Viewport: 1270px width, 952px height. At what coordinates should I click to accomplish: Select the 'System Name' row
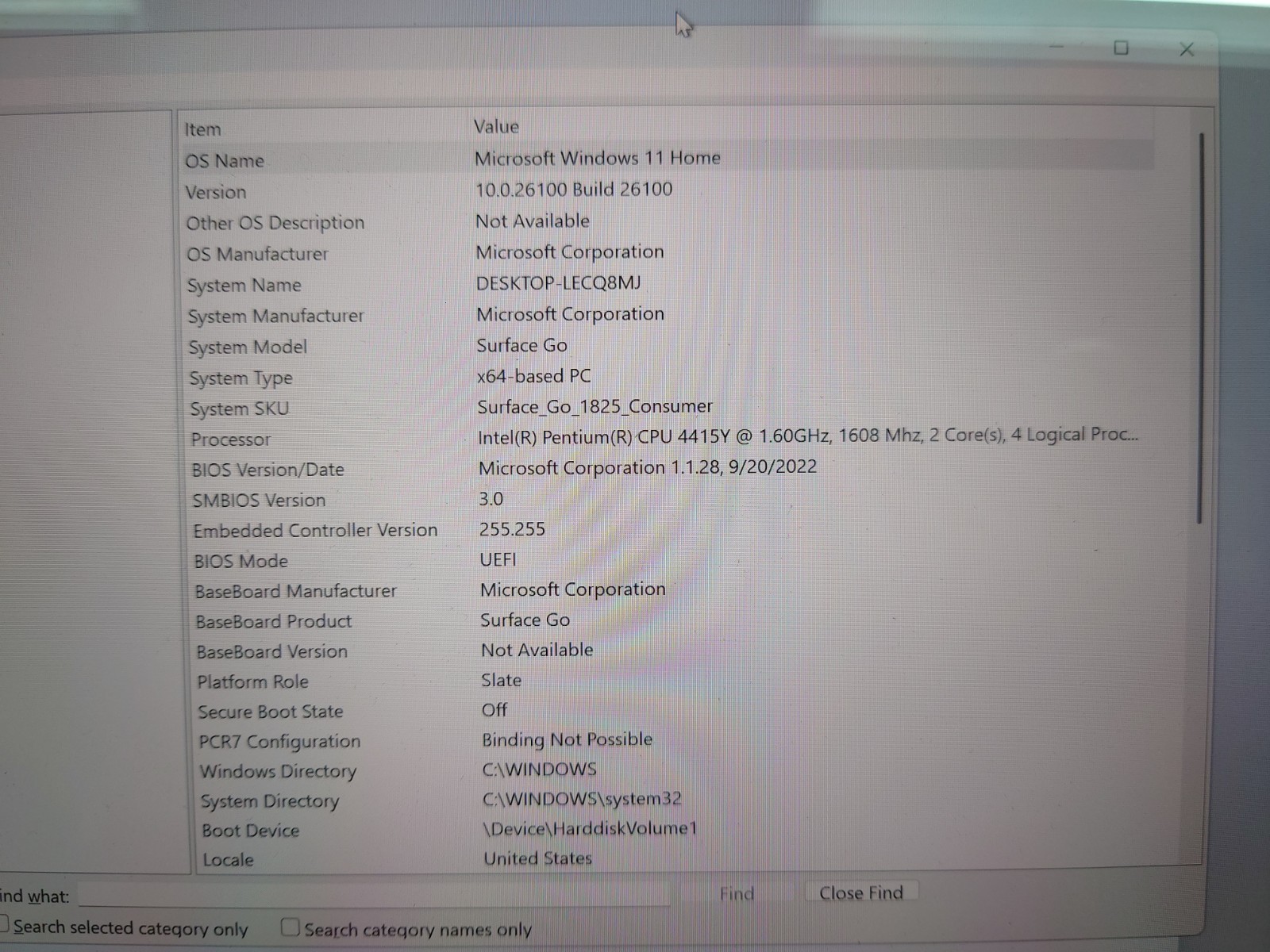pos(668,284)
